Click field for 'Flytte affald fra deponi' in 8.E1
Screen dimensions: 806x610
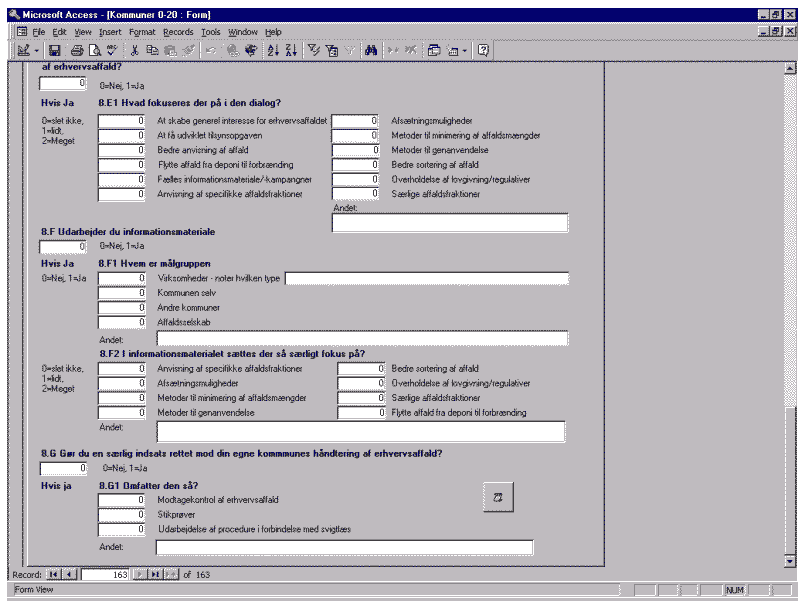[x=121, y=165]
